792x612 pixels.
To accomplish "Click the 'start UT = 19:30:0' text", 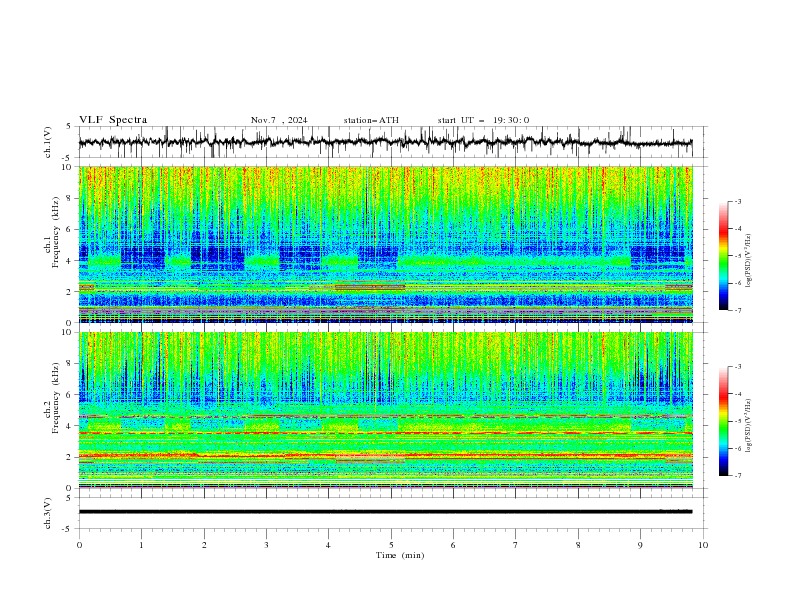I will coord(483,120).
